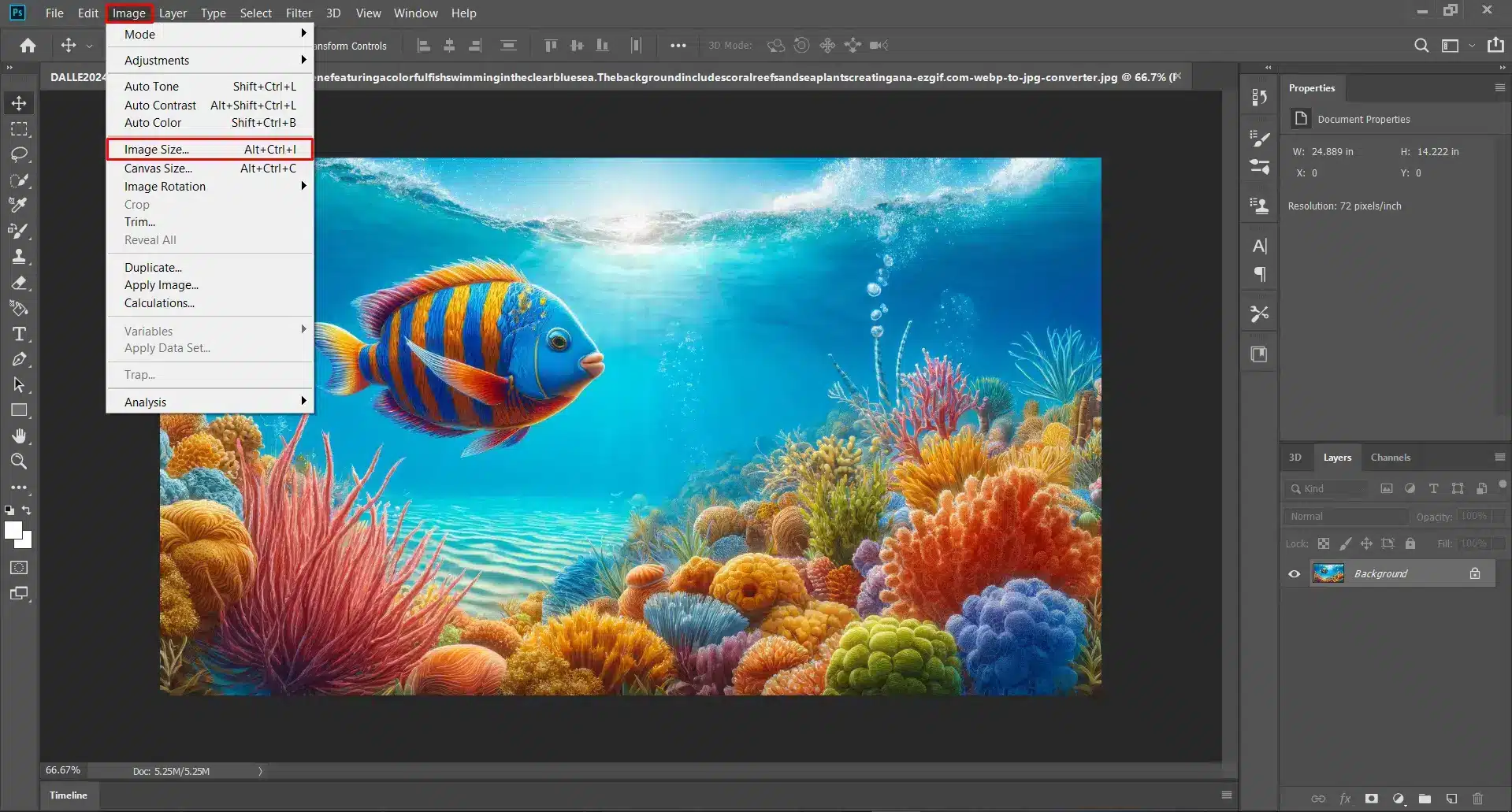Click the background color swatch

[x=26, y=541]
